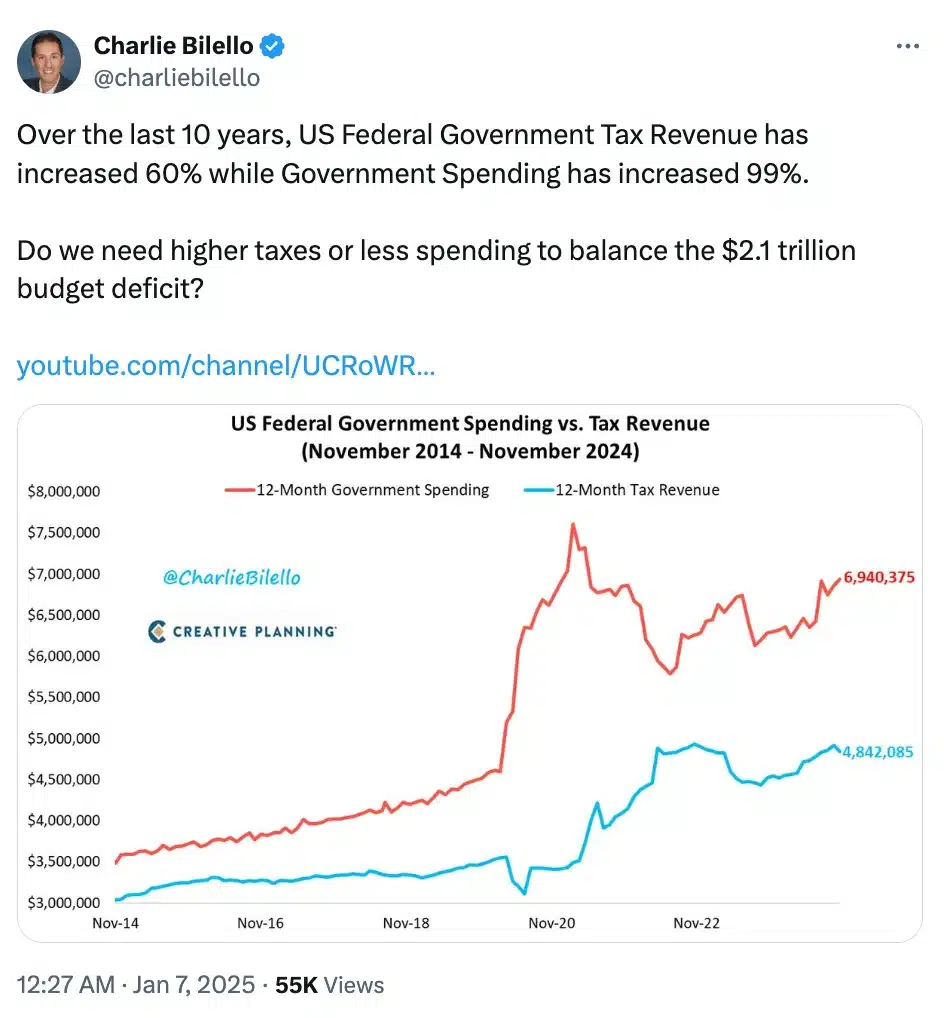Open the youtube.com channel link
The width and height of the screenshot is (944, 1018).
(226, 367)
